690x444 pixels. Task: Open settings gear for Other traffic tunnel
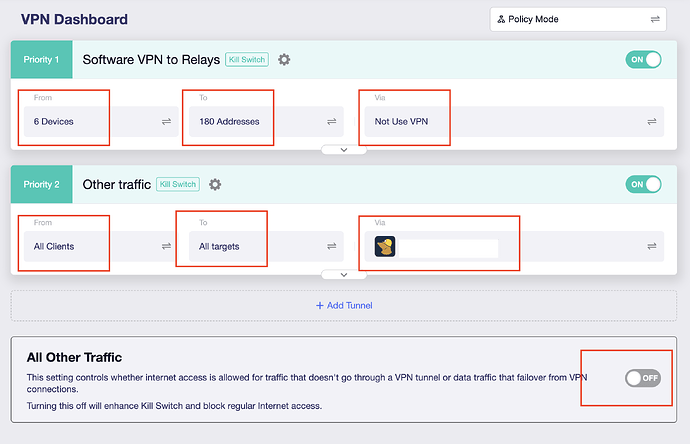(215, 185)
